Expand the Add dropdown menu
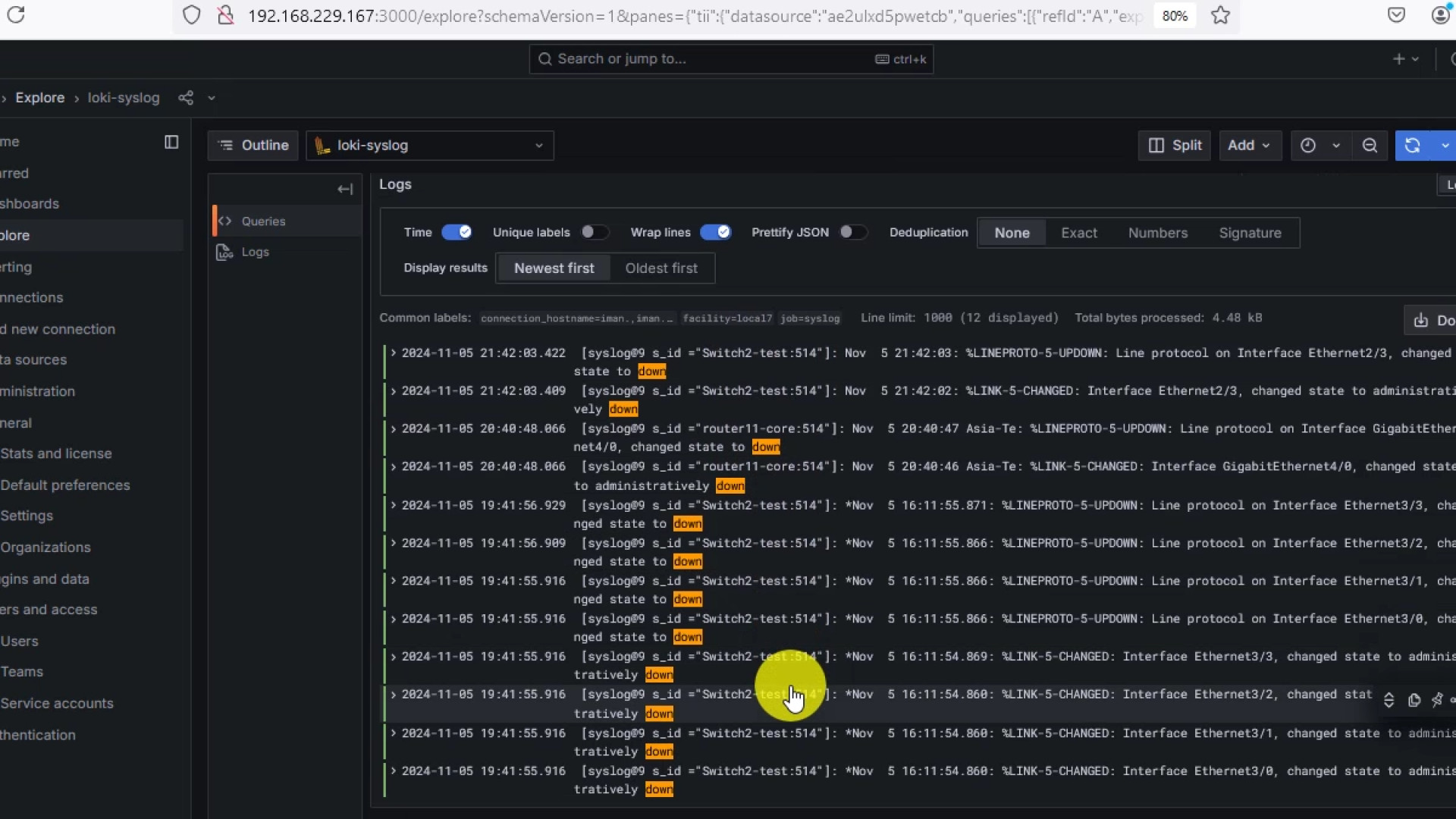Screen dimensions: 1456x819 point(1249,146)
